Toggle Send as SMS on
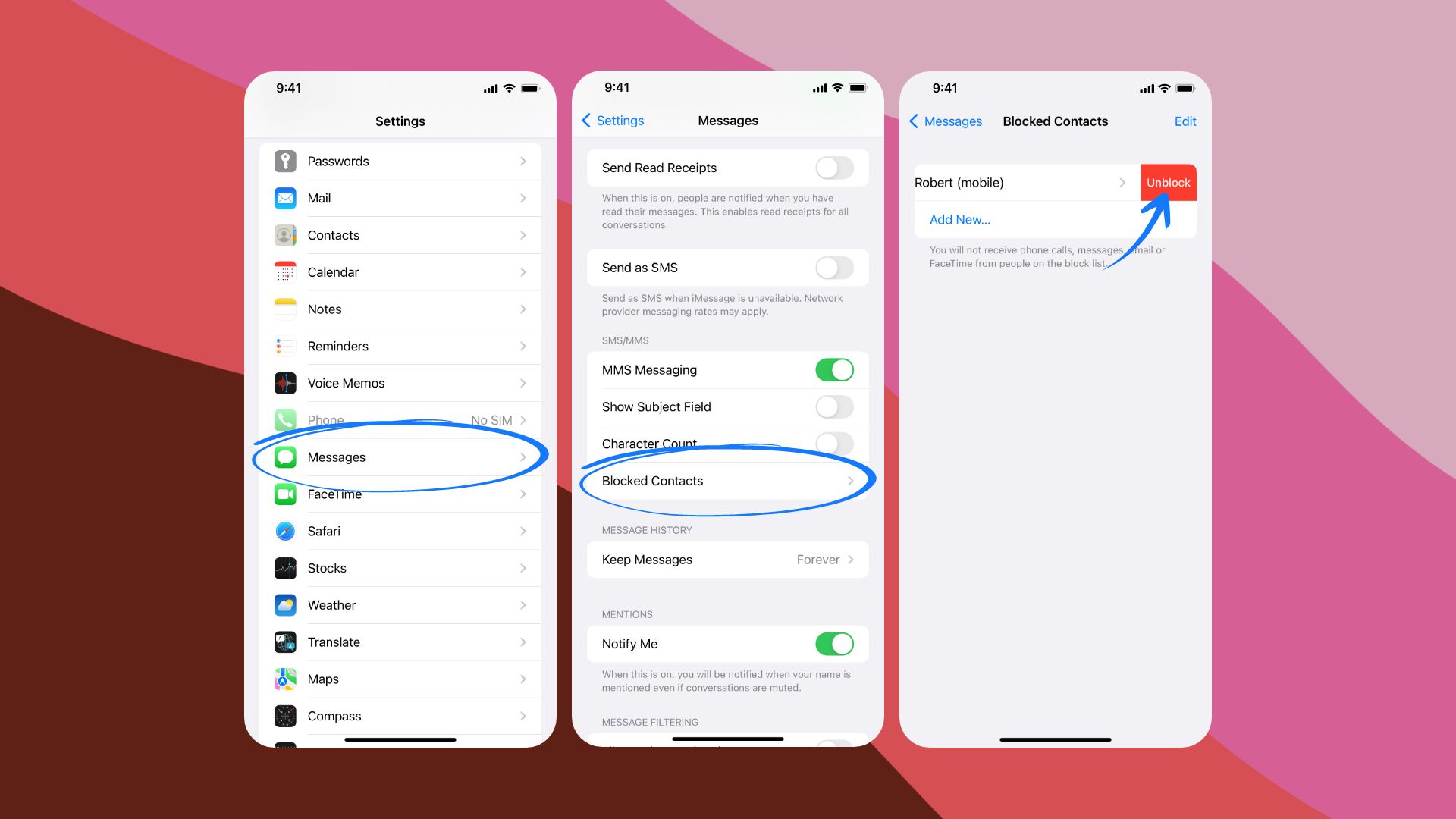The image size is (1456, 819). pos(836,267)
